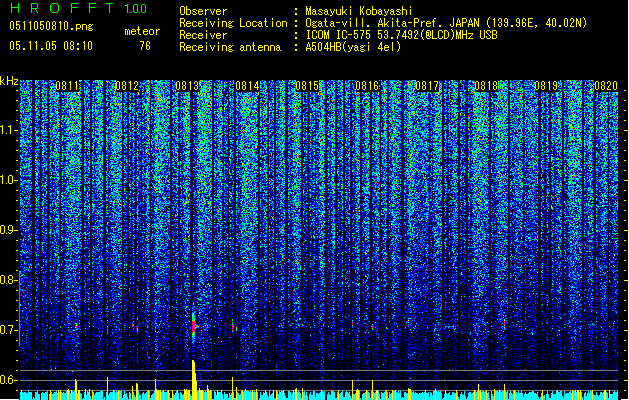The height and width of the screenshot is (400, 629).
Task: Click the 0815 time marker
Action: [x=307, y=86]
